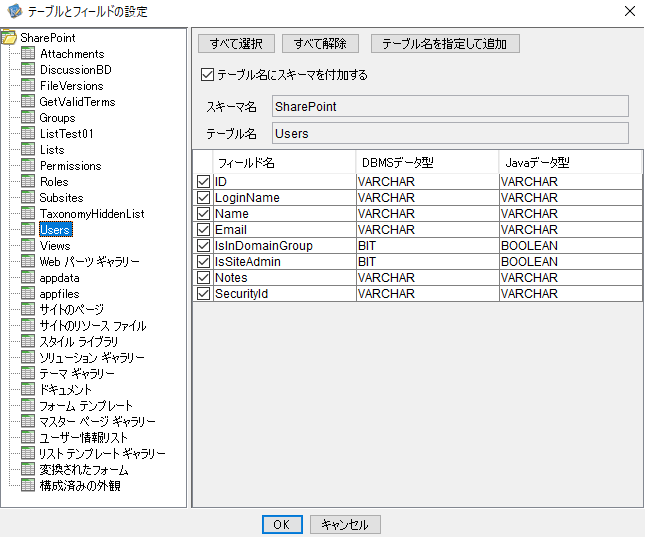Click the table icon beside Attachments
The height and width of the screenshot is (537, 645).
[x=28, y=53]
